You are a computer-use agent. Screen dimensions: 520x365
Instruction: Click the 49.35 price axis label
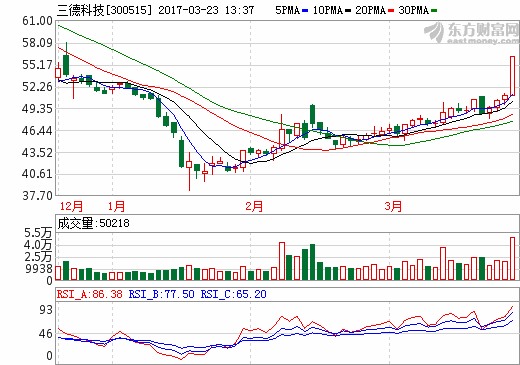pos(37,109)
